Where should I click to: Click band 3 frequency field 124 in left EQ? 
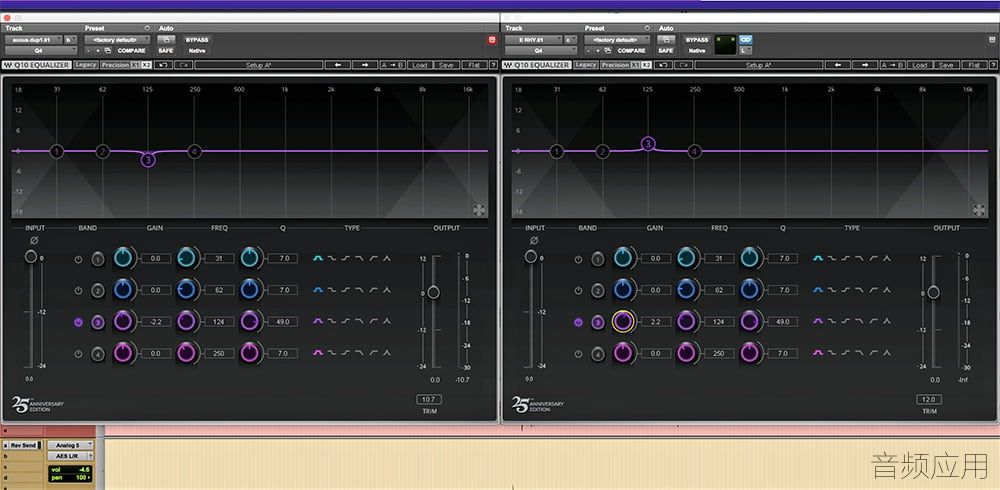[219, 322]
